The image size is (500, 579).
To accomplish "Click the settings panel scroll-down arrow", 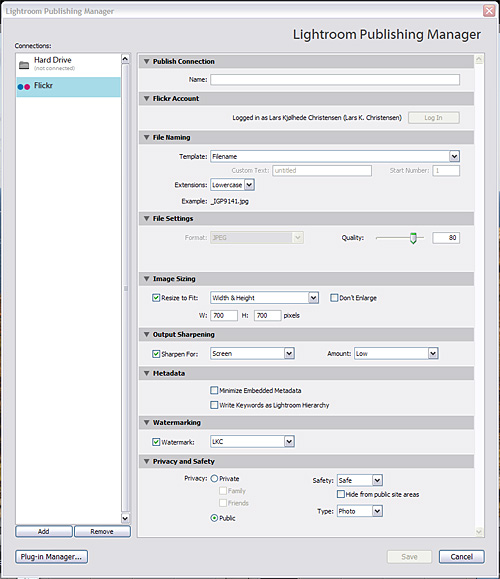I will 479,532.
